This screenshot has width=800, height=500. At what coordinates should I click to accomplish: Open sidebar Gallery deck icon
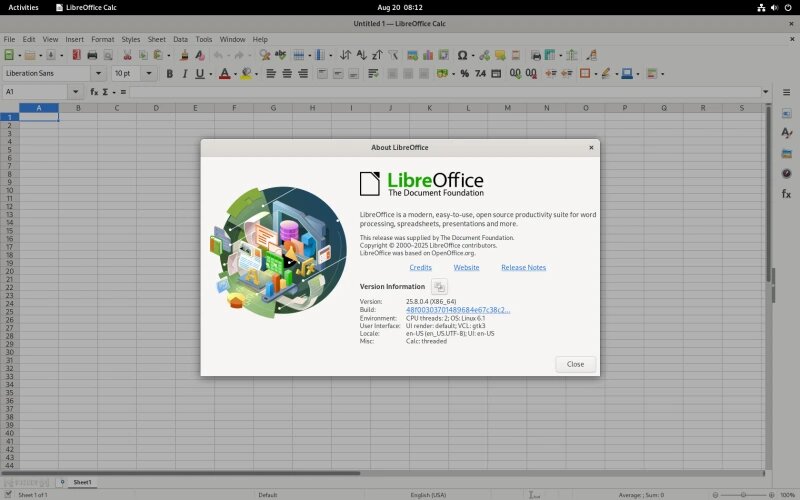click(786, 153)
